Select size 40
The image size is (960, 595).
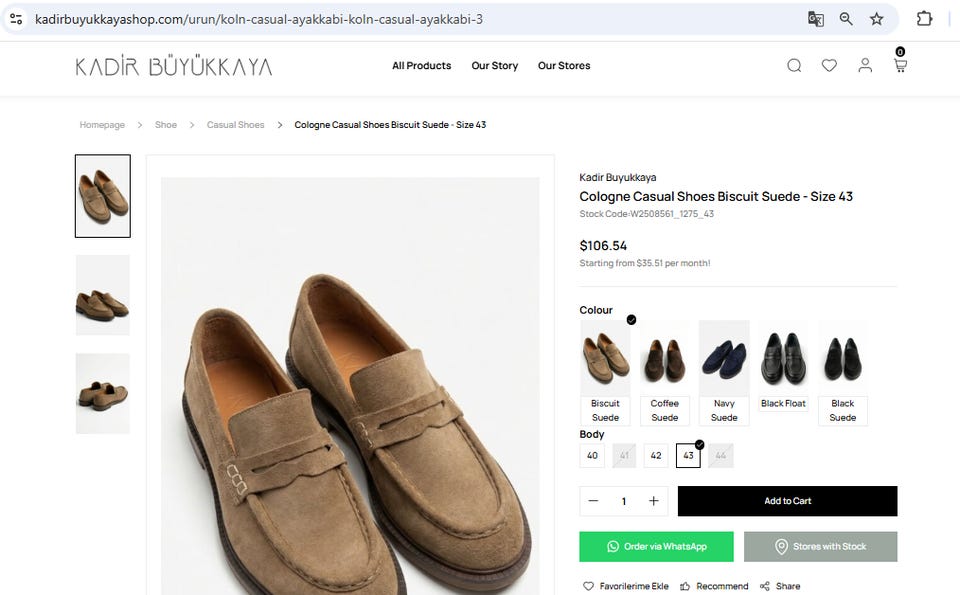click(x=592, y=456)
